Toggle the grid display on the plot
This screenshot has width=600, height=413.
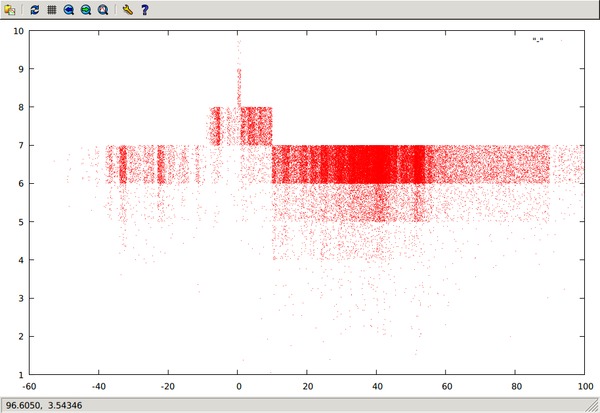(52, 10)
